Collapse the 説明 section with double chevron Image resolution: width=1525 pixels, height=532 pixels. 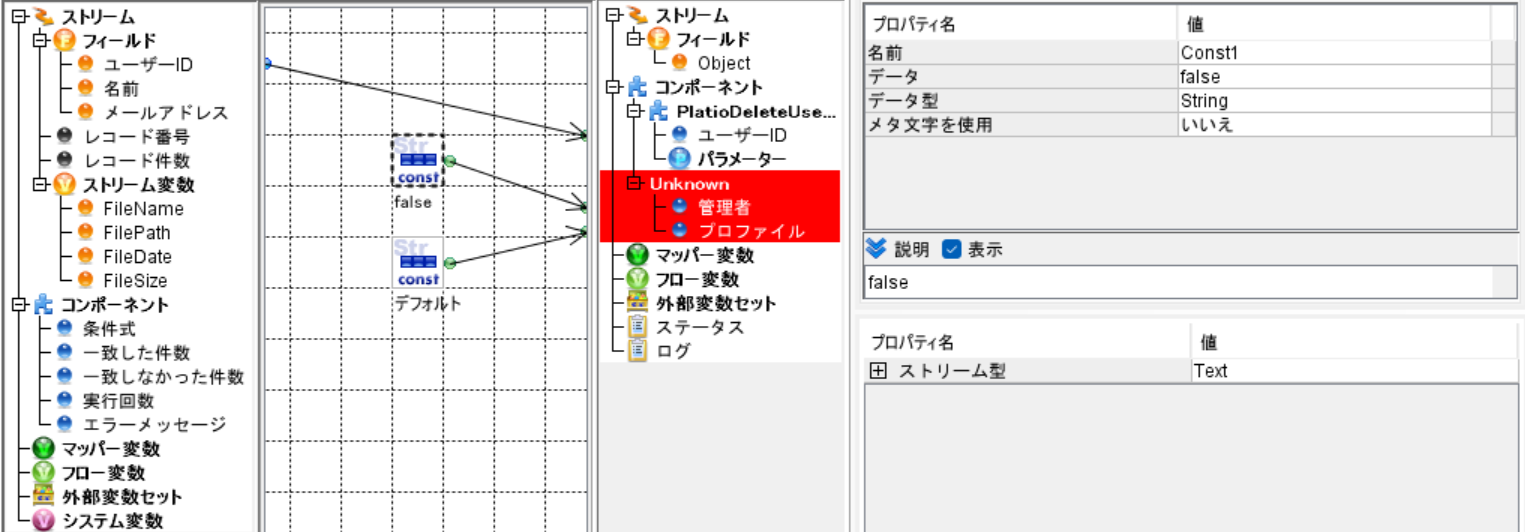click(x=876, y=249)
